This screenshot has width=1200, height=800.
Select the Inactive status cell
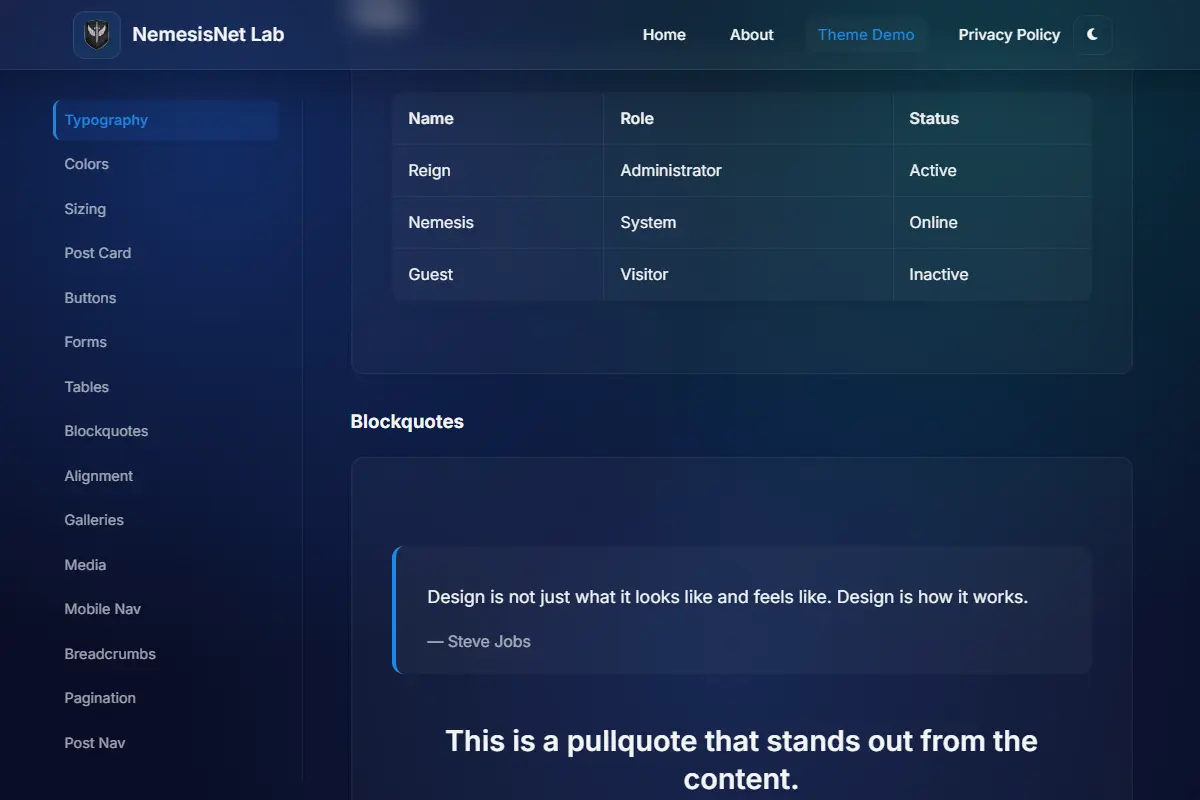992,274
